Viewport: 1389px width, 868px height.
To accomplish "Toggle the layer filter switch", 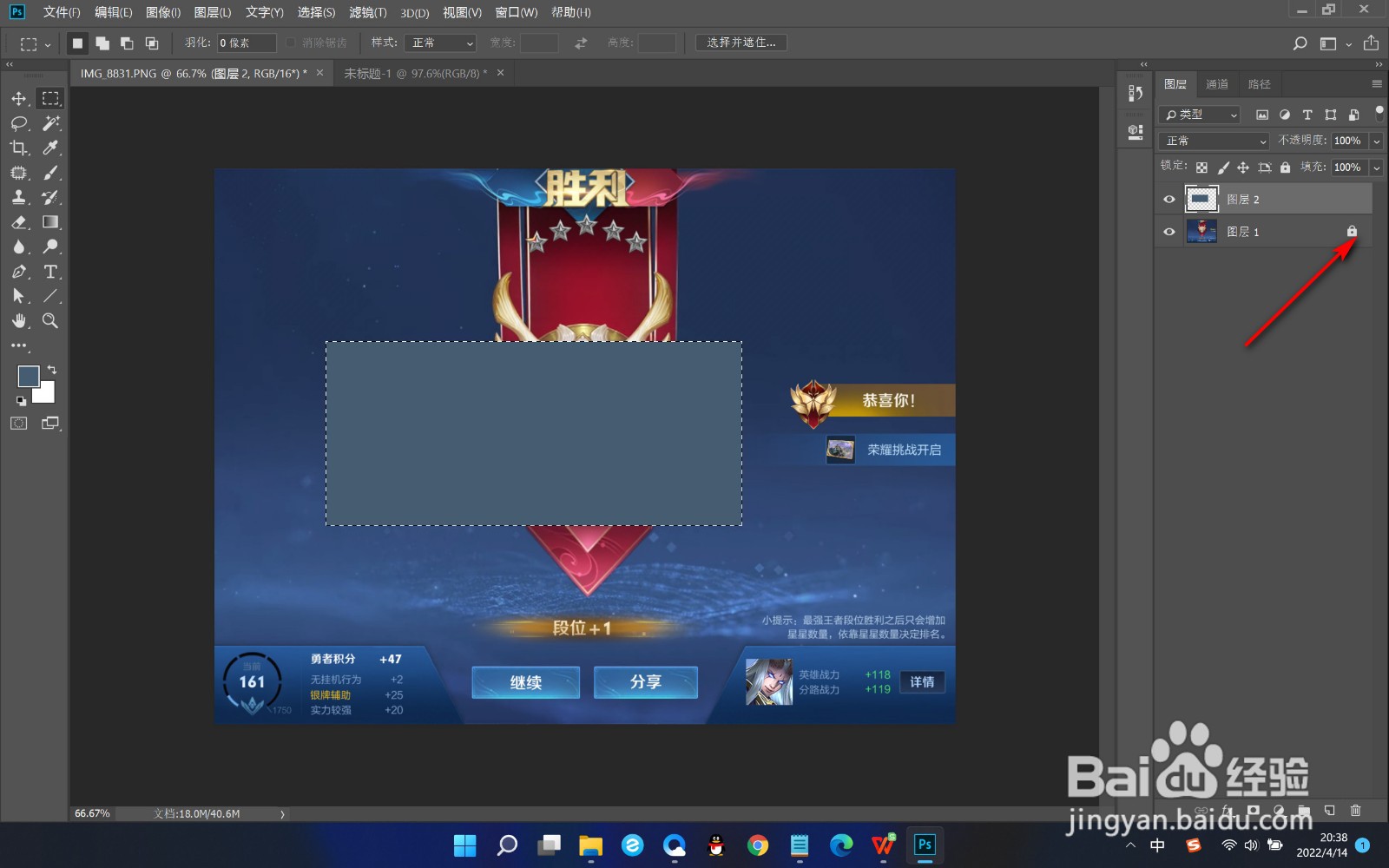I will click(x=1379, y=114).
